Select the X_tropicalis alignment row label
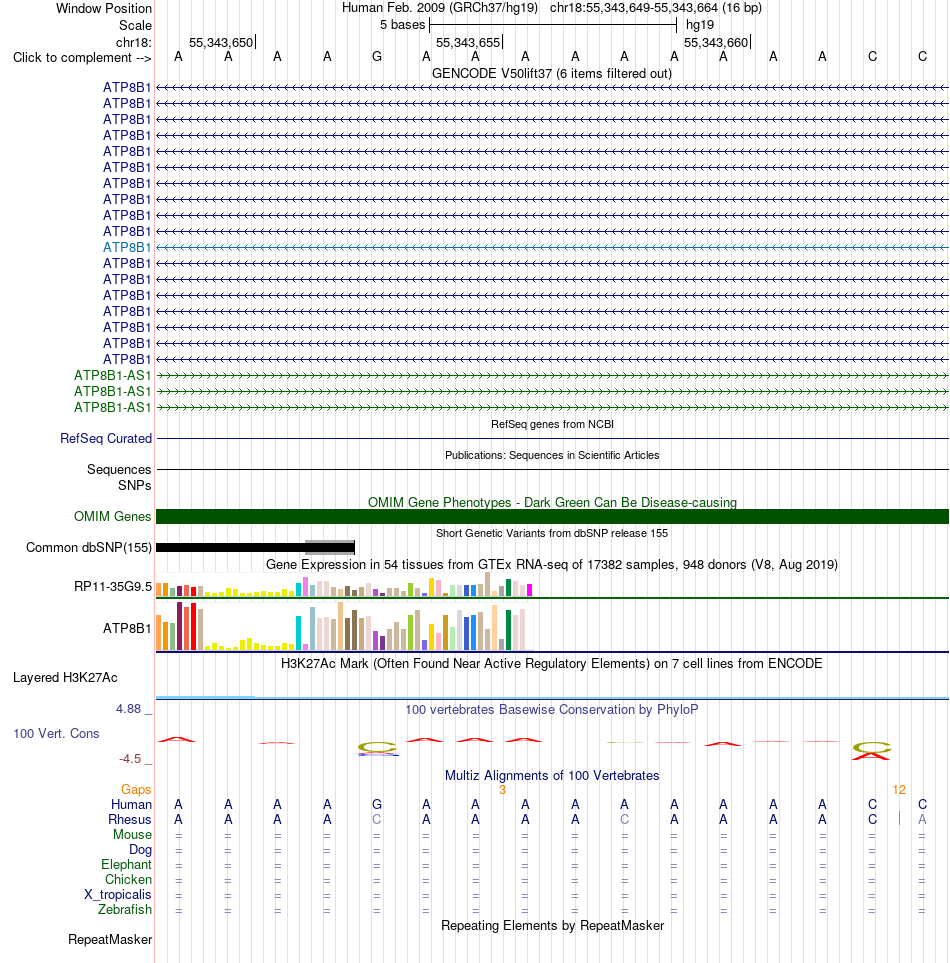This screenshot has height=963, width=950. coord(117,894)
